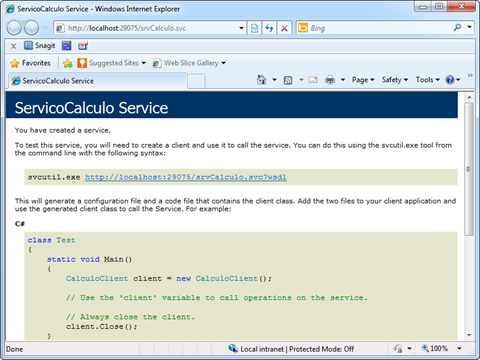Open a blank New Tab
Image resolution: width=480 pixels, height=360 pixels.
[196, 81]
